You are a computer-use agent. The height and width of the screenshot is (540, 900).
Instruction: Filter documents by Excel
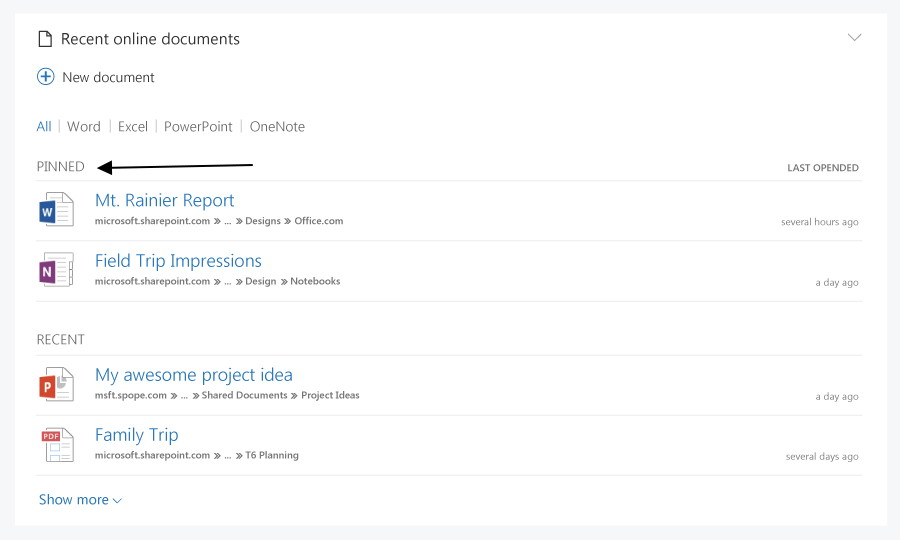tap(133, 126)
